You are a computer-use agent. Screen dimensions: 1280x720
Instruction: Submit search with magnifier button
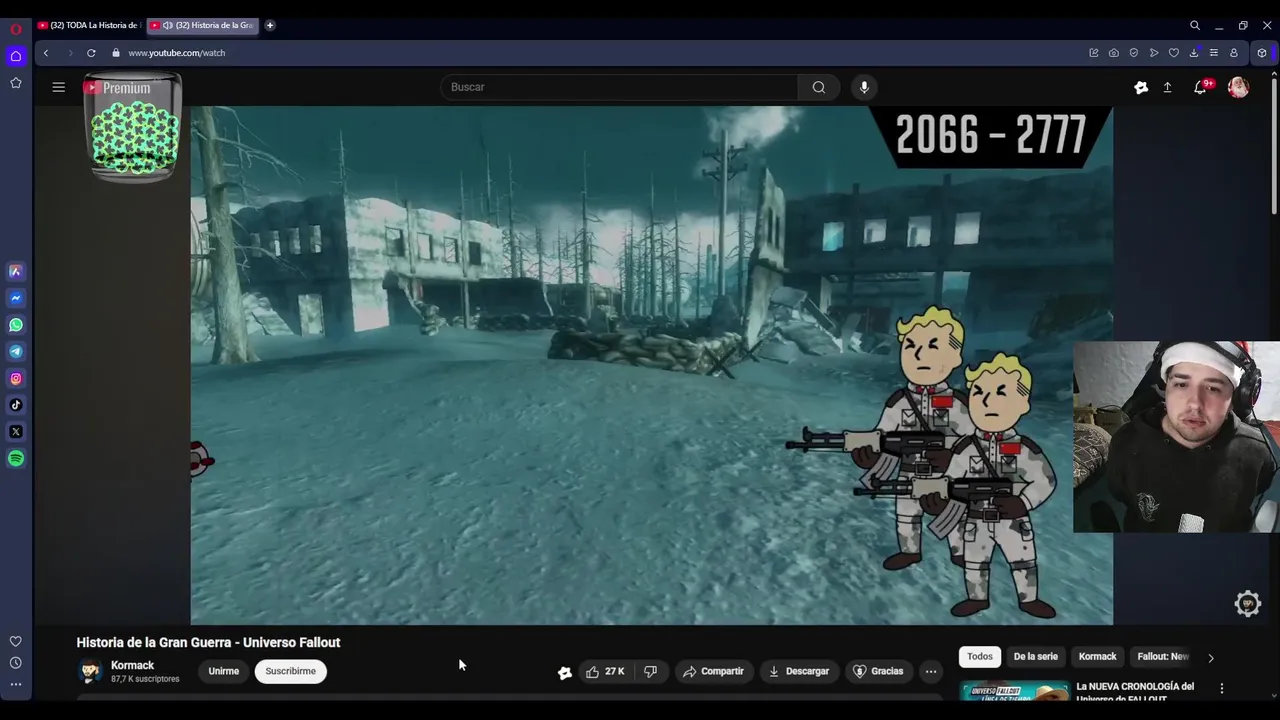tap(819, 87)
